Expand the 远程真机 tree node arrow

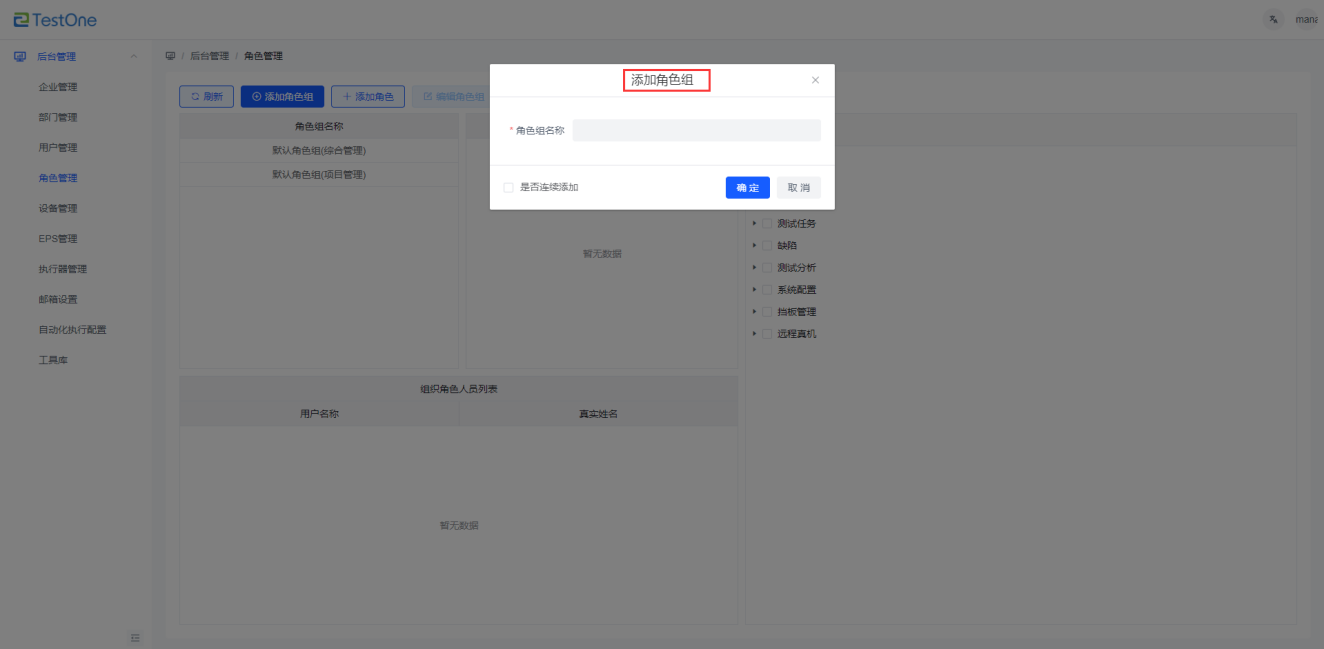coord(754,333)
